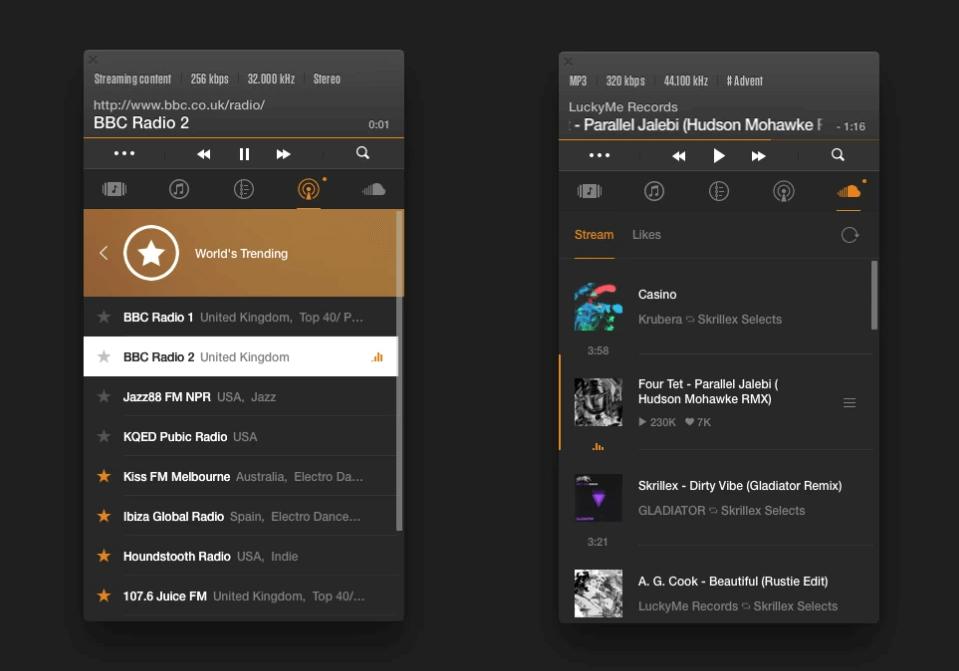Switch to the Likes tab
This screenshot has width=959, height=671.
tap(646, 235)
